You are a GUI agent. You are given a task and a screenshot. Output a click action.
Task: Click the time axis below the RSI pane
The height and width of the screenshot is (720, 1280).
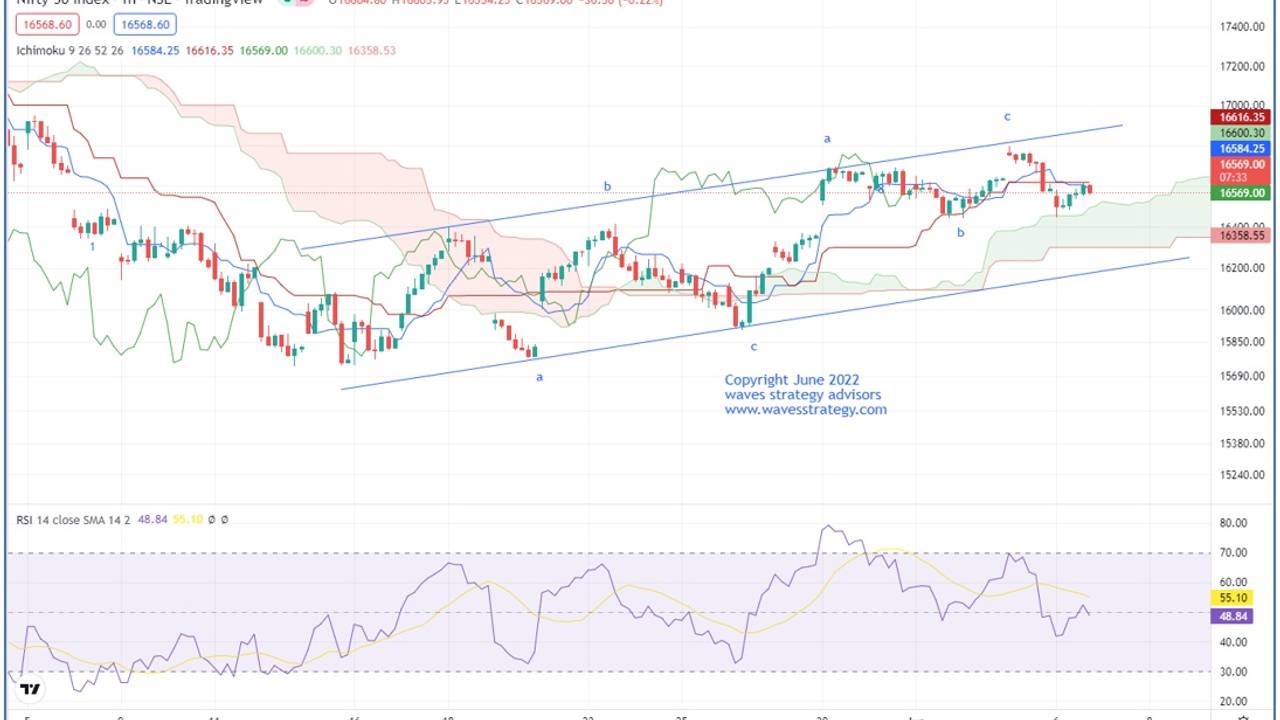tap(600, 716)
